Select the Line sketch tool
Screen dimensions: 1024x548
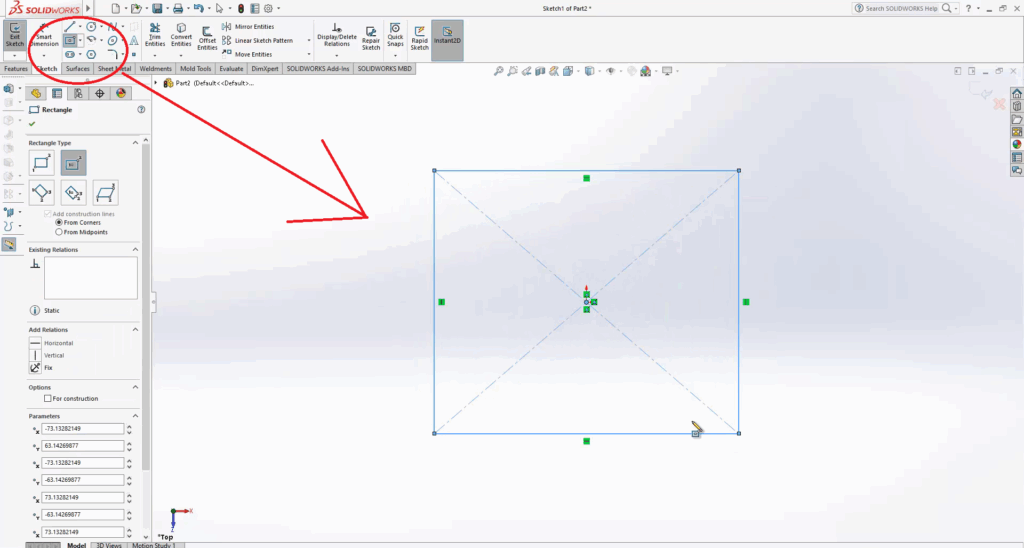pos(70,27)
